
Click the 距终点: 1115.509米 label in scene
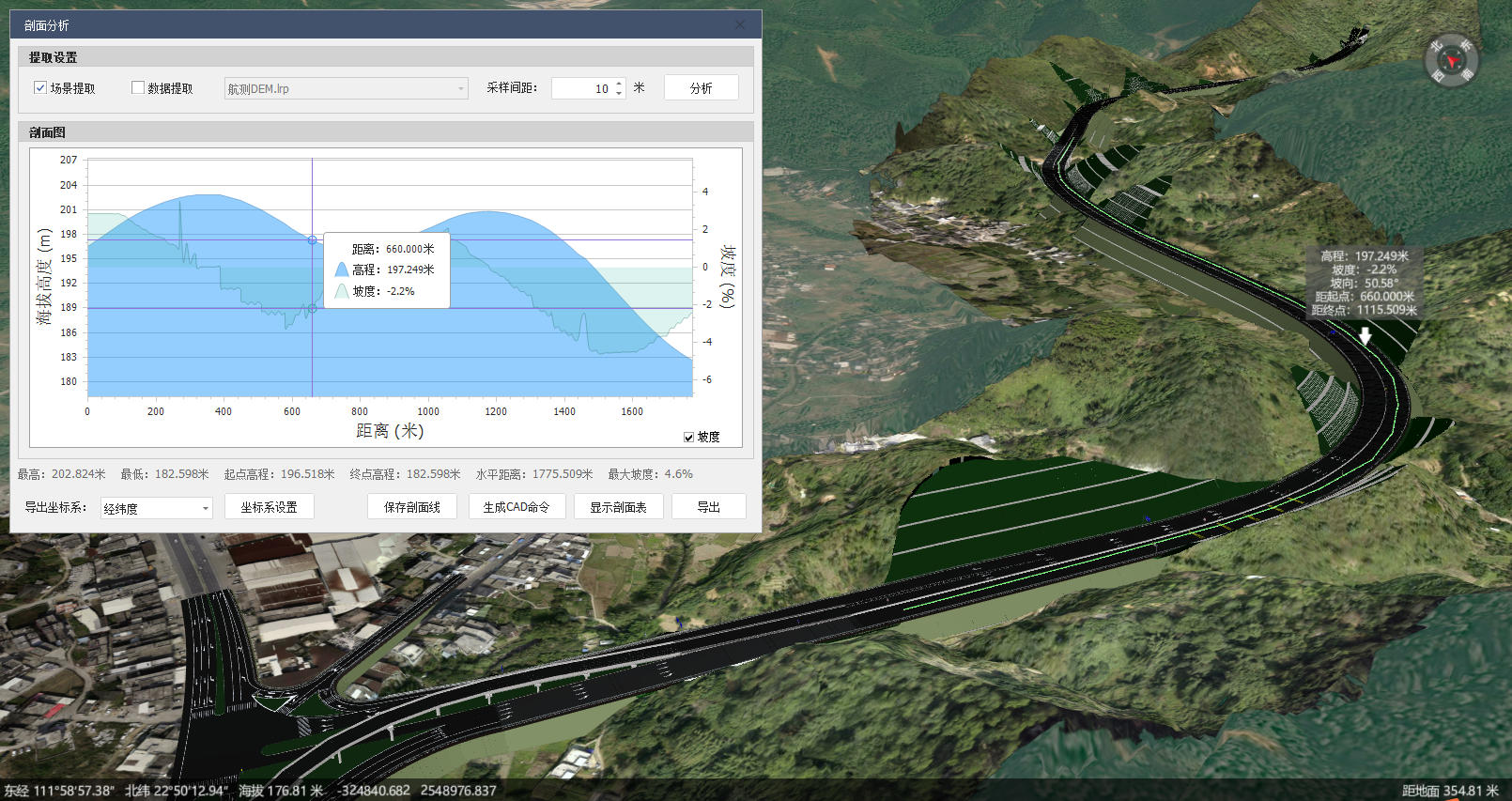click(x=1365, y=310)
